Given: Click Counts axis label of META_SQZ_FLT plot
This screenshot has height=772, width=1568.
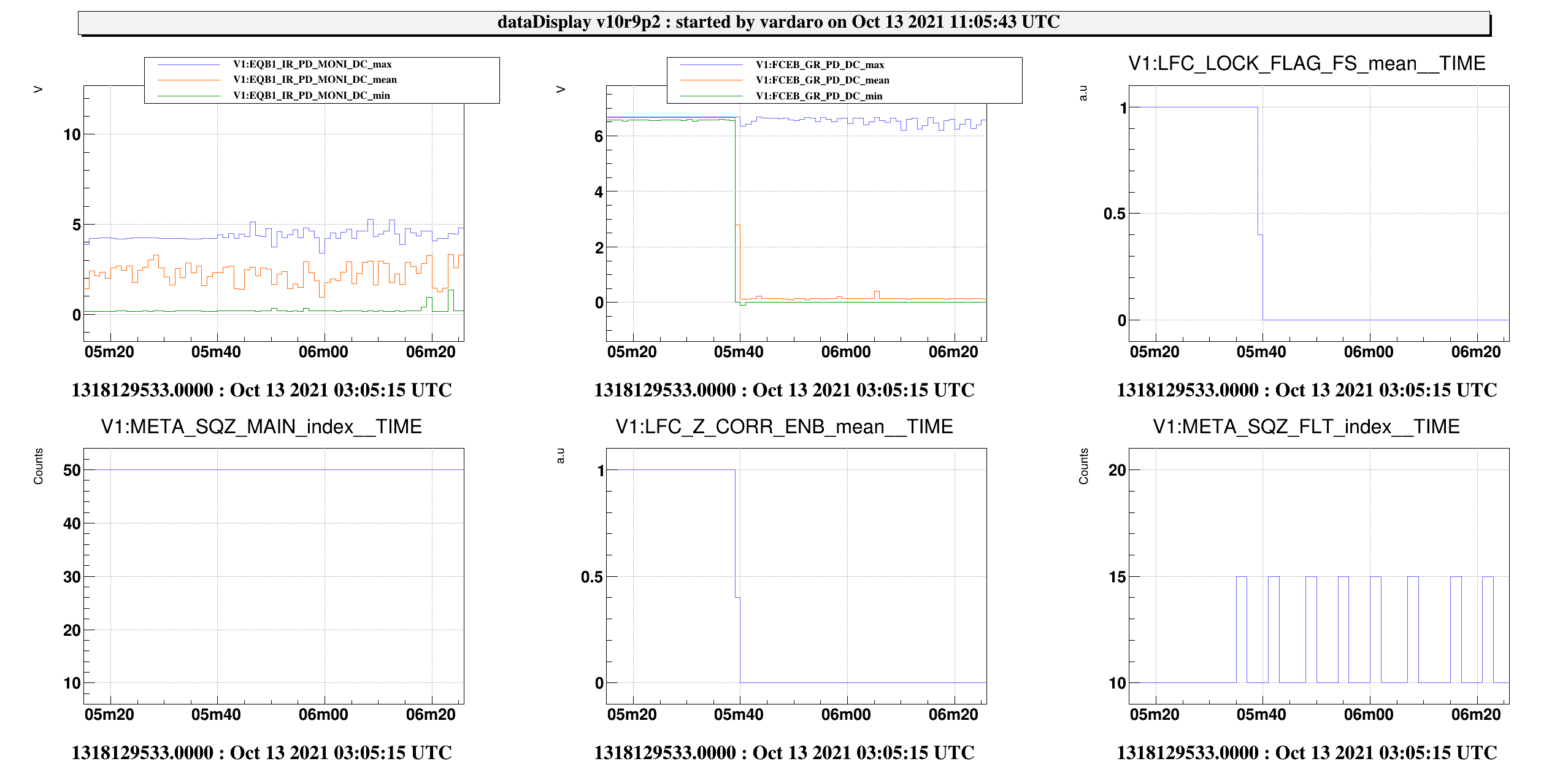Looking at the screenshot, I should tap(1084, 466).
